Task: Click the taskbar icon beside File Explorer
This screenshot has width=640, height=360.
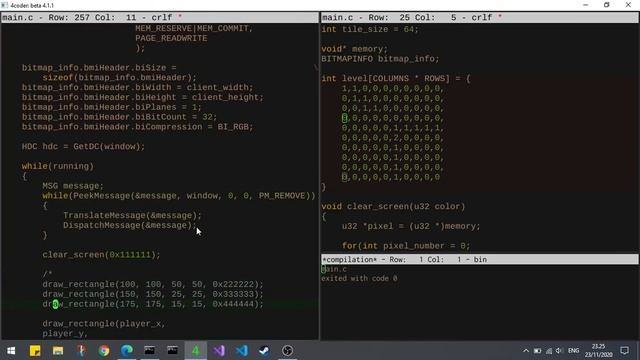Action: [81, 351]
